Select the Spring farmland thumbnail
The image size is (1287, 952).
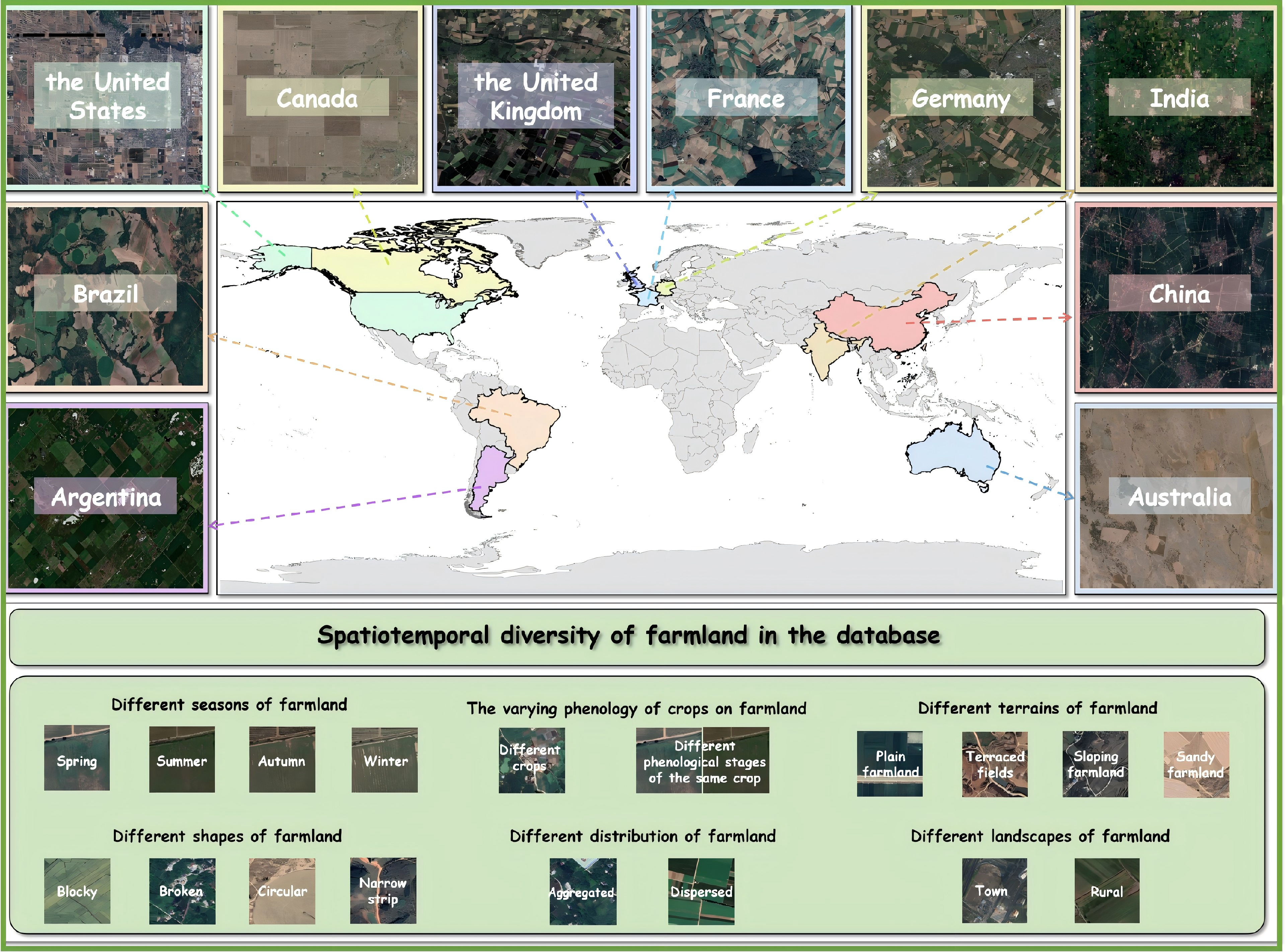point(77,759)
